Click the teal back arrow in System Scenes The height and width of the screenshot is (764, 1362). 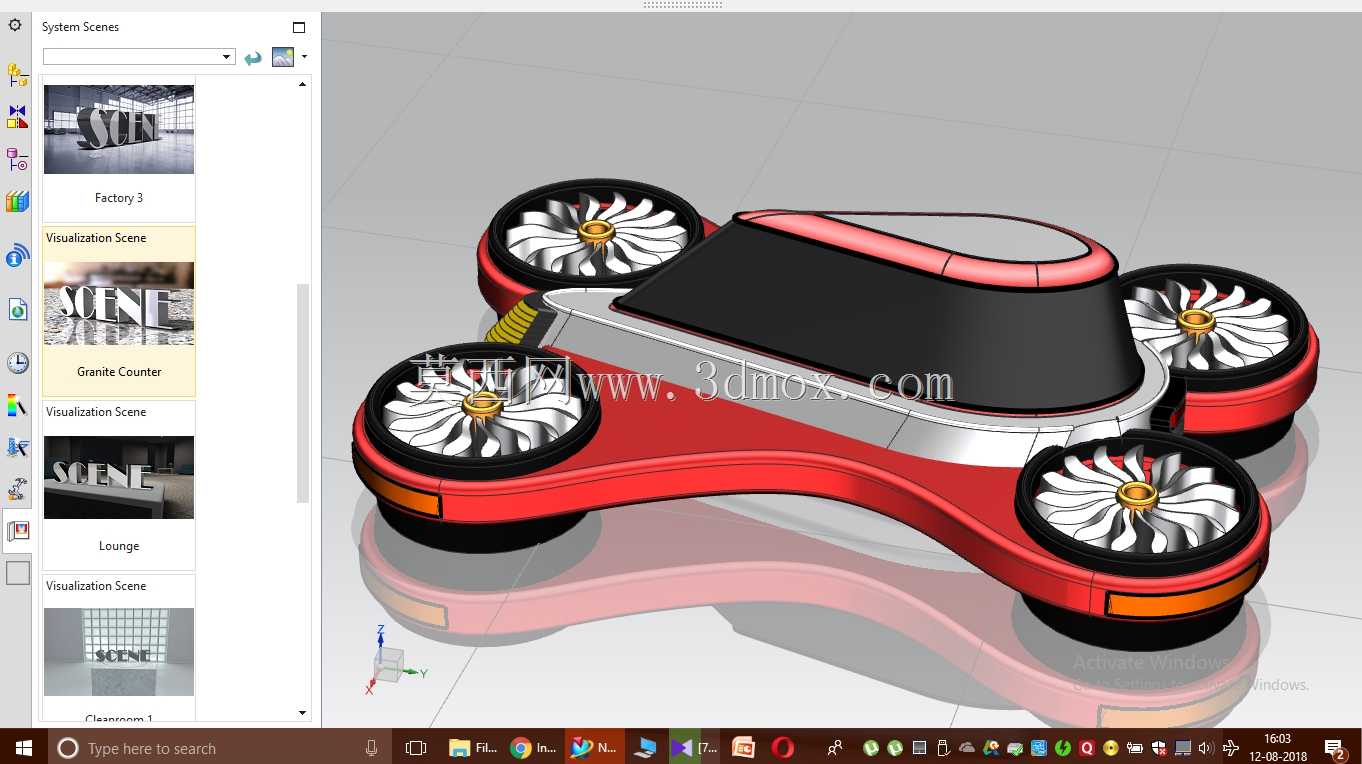(x=253, y=58)
